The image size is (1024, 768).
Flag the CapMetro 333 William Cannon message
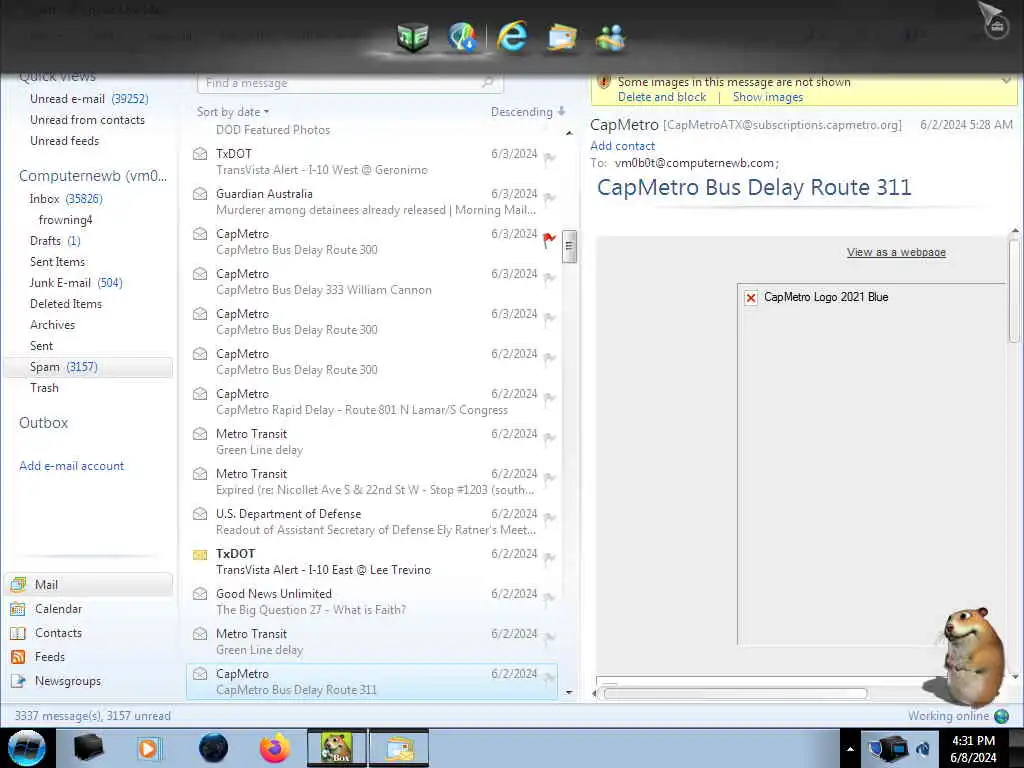click(549, 278)
